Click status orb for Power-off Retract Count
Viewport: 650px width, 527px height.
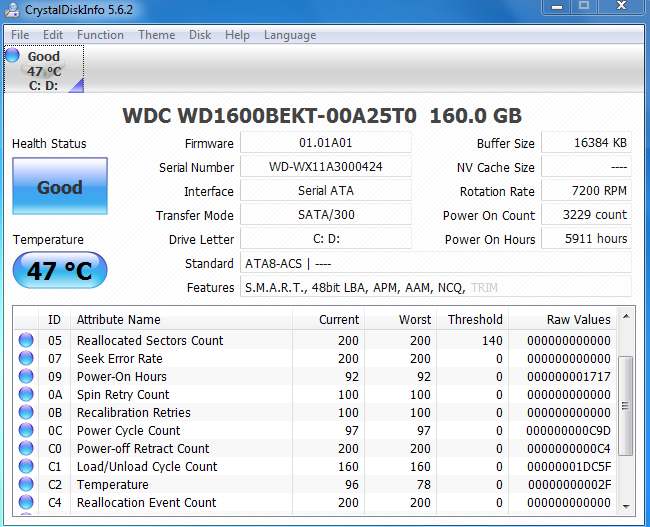[x=26, y=448]
